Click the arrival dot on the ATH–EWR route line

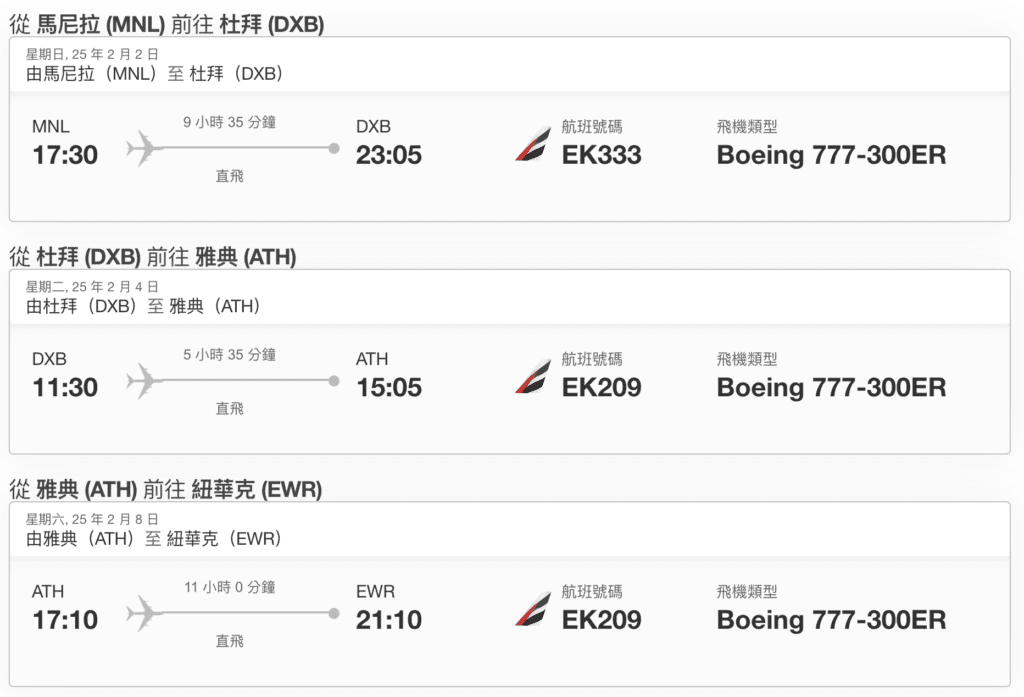coord(334,613)
